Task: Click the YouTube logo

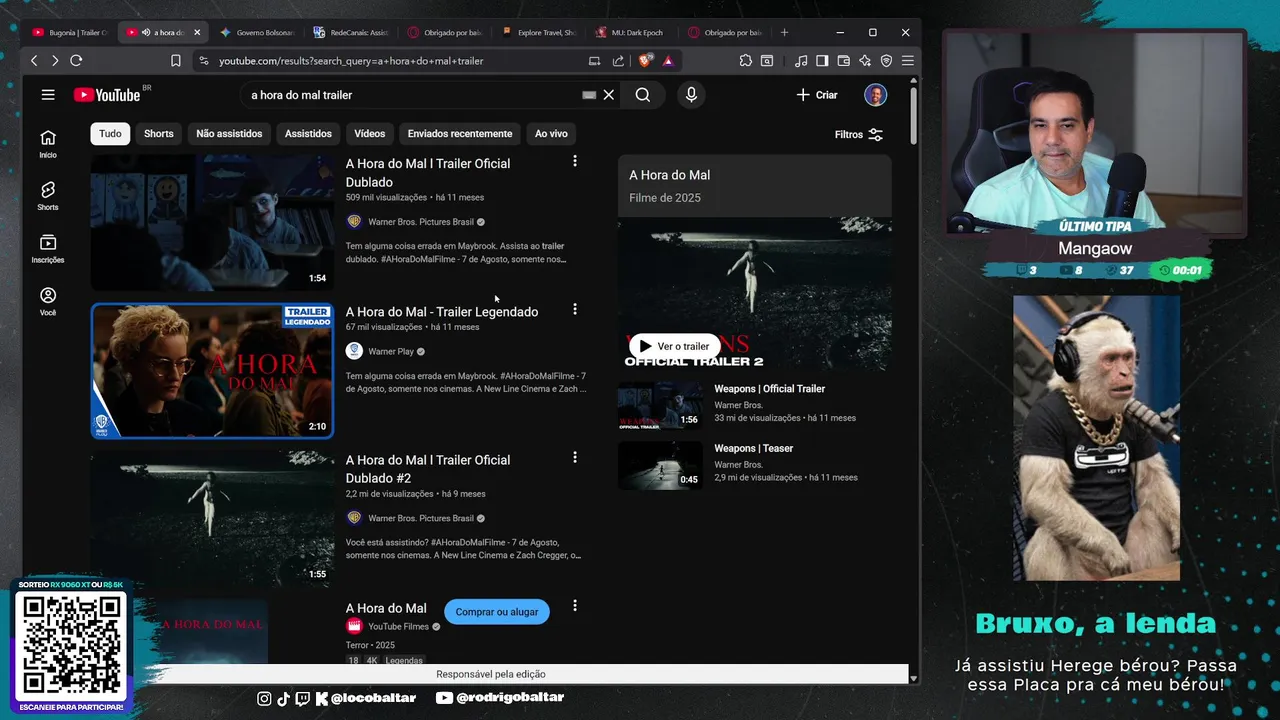Action: (106, 95)
